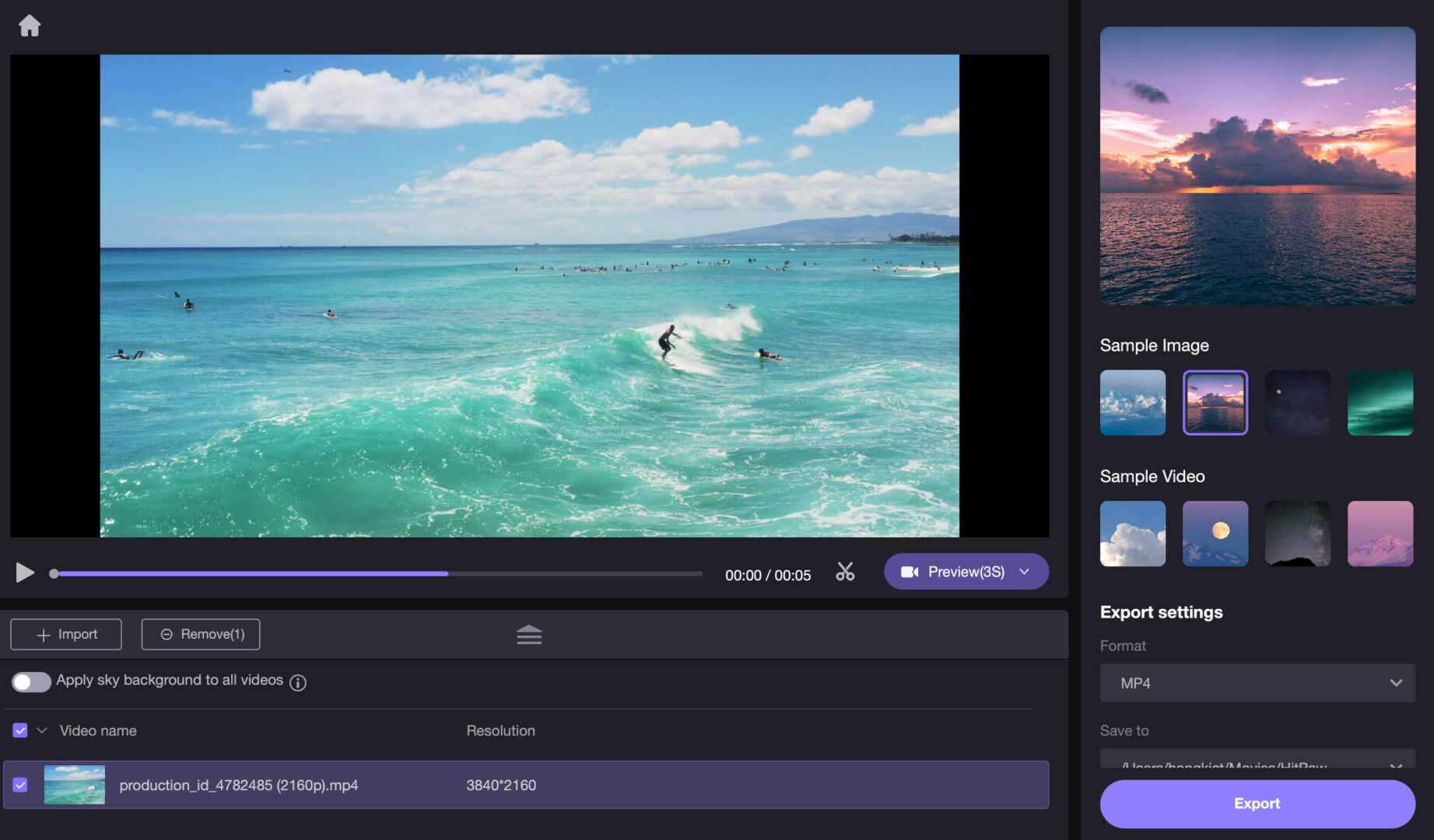
Task: Select the moon over mountains sample video
Action: (x=1215, y=534)
